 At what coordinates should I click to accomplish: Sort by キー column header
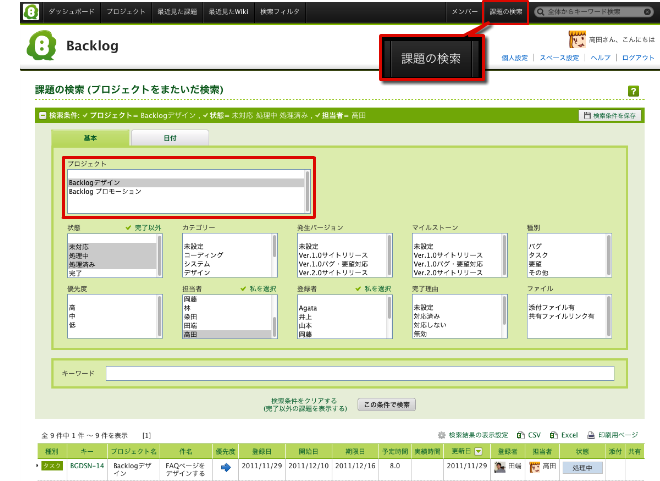click(x=87, y=452)
